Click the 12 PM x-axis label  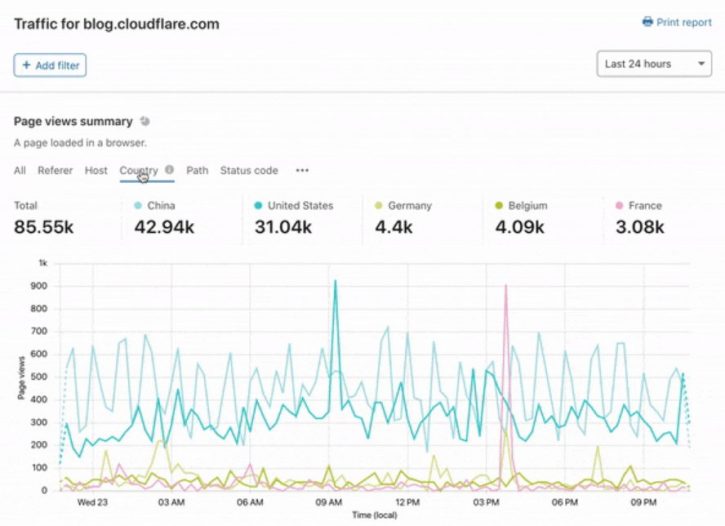point(407,502)
